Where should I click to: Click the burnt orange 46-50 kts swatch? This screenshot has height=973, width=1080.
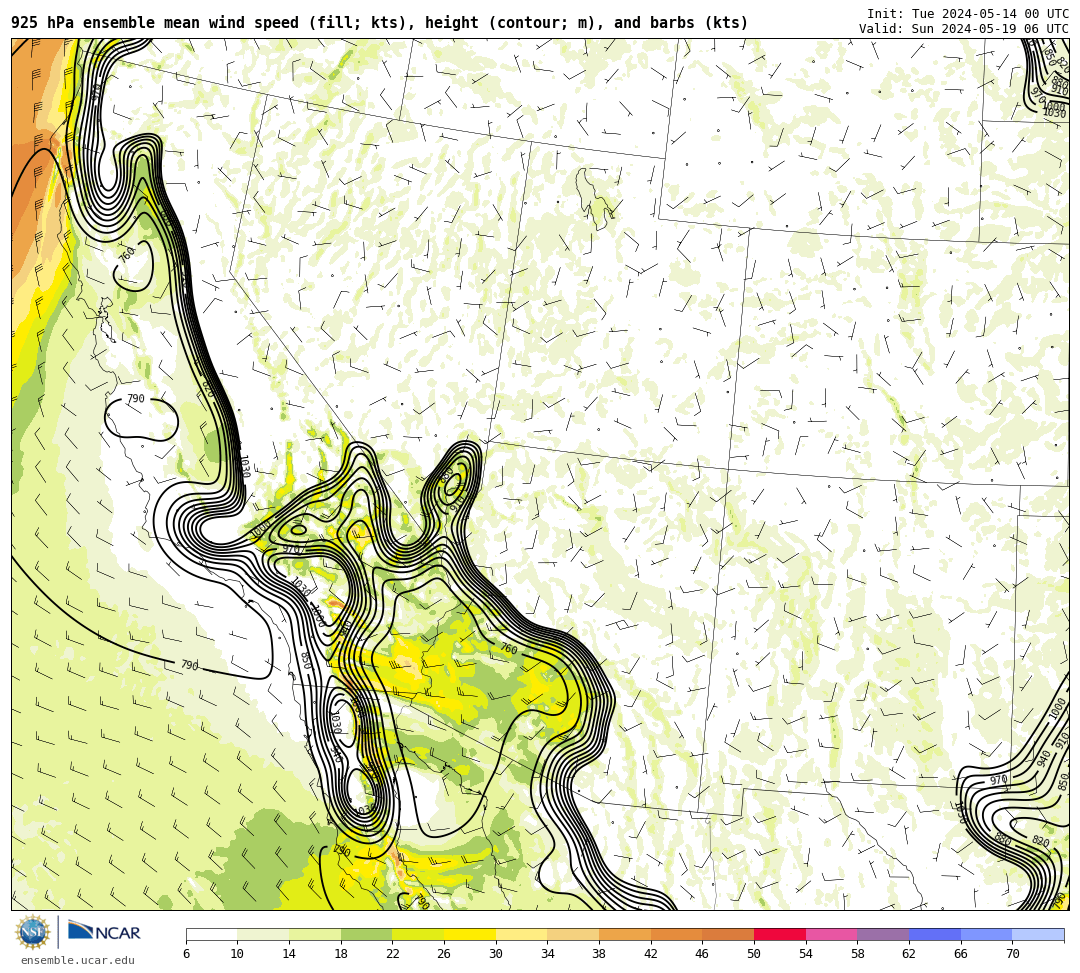tap(728, 934)
